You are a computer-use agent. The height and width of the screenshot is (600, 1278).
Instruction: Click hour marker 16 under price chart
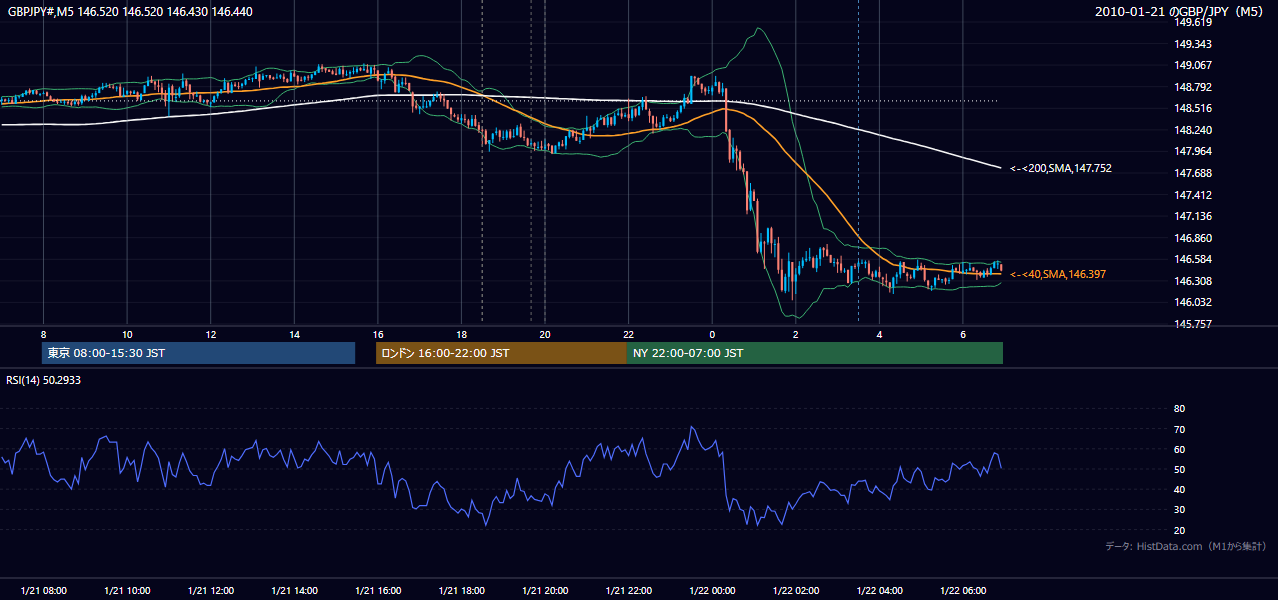tap(378, 334)
